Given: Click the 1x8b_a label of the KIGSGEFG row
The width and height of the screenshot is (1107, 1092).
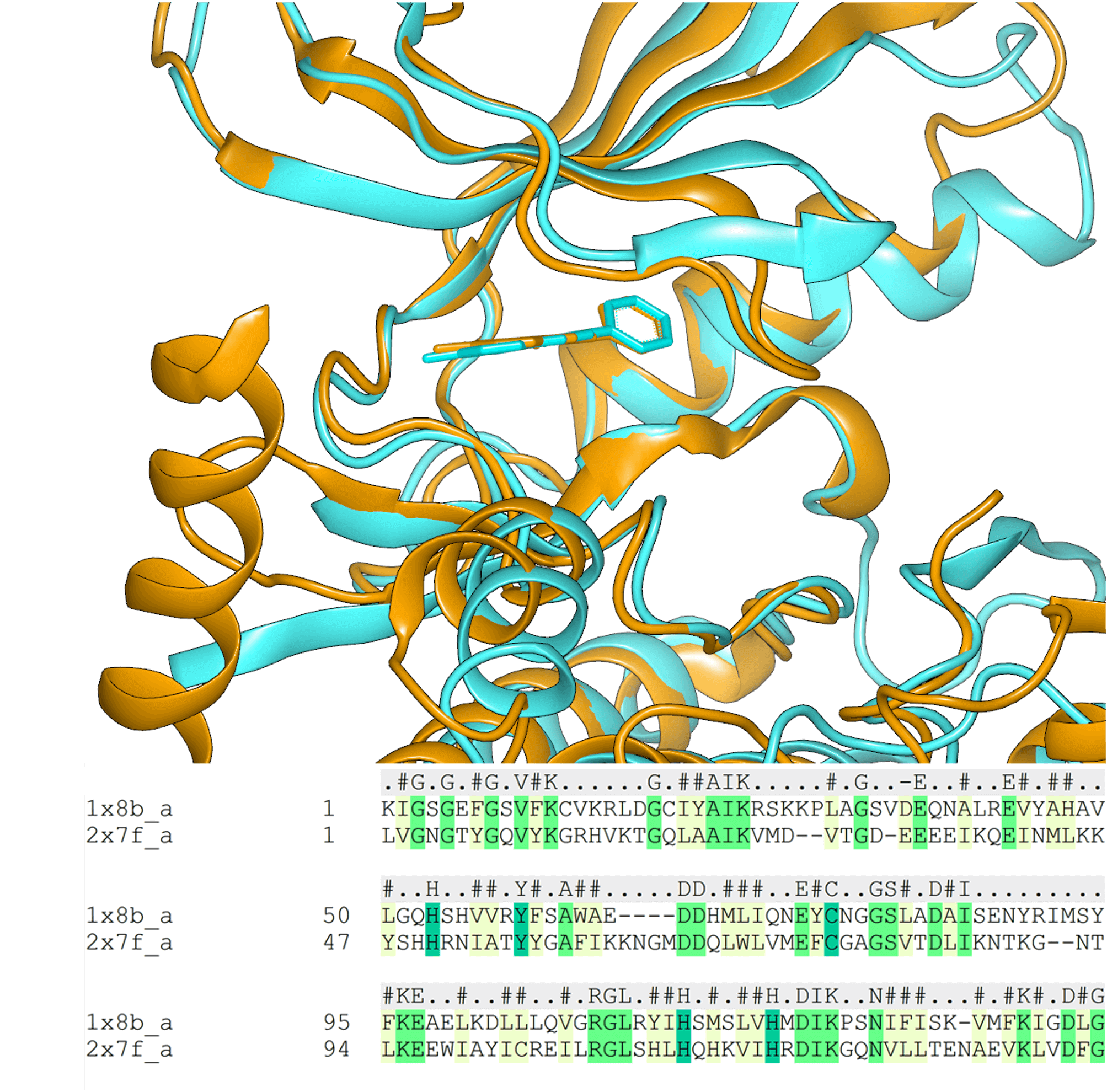Looking at the screenshot, I should pos(129,809).
